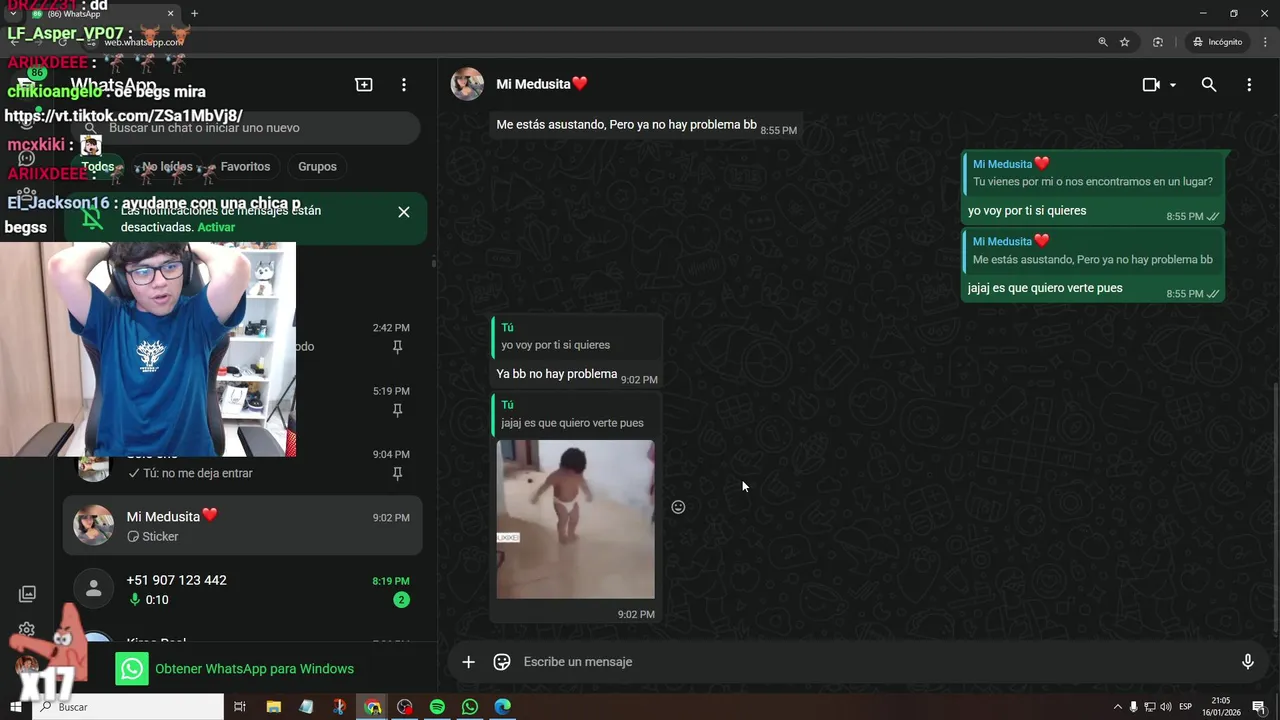Click message 'Ya bb no hay problema'
This screenshot has width=1280, height=720.
(557, 374)
